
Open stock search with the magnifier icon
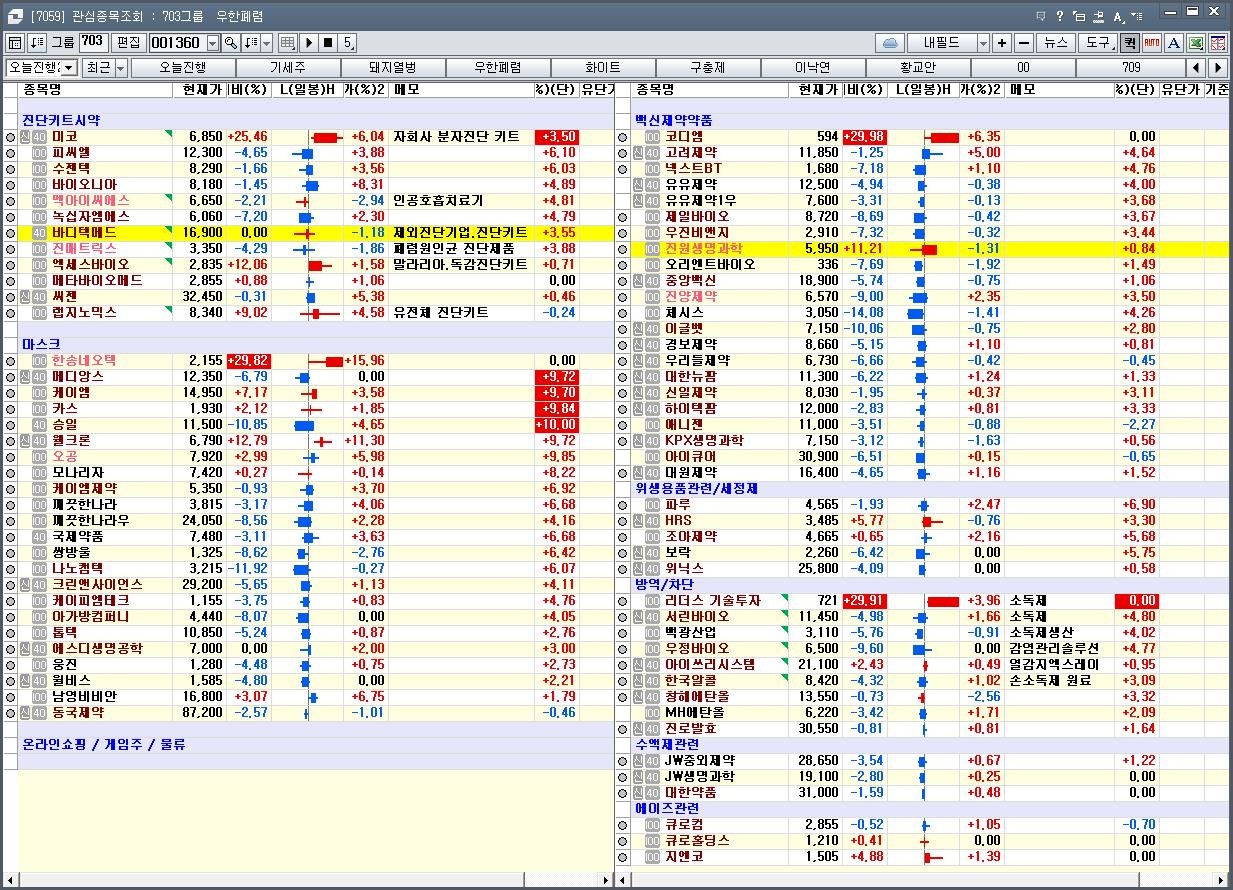coord(231,43)
